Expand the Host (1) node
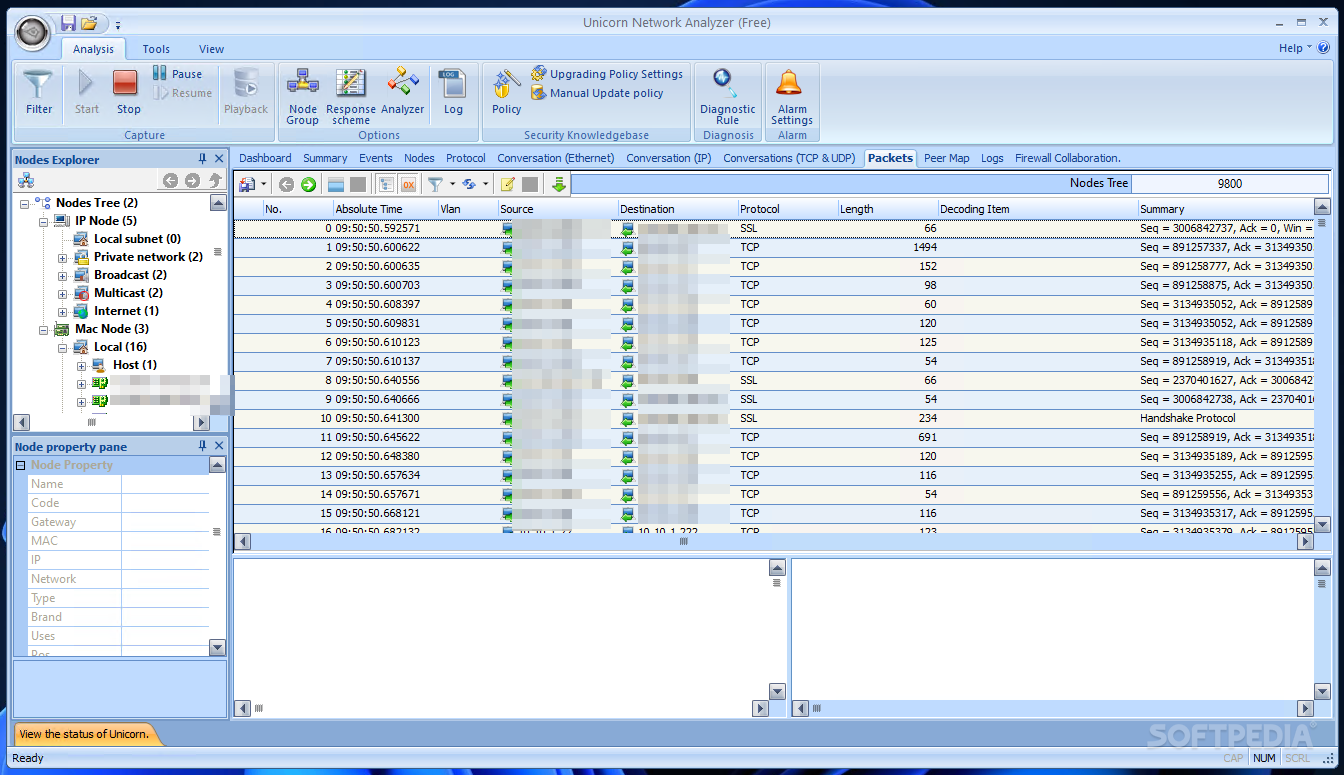 (81, 365)
